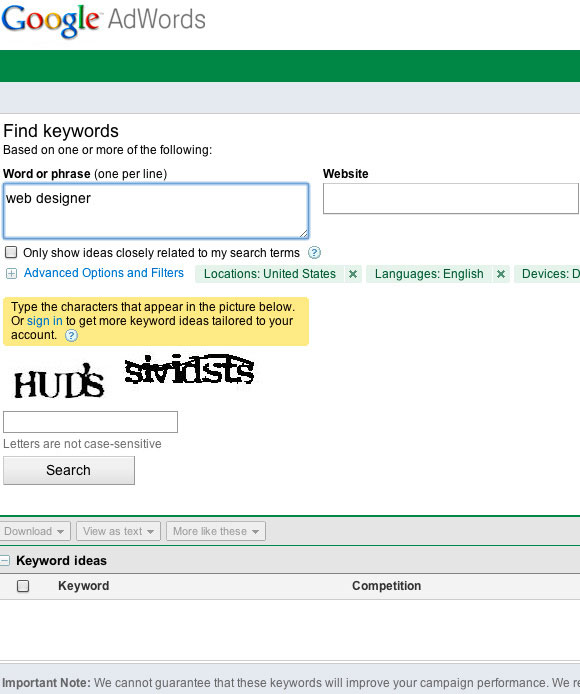The height and width of the screenshot is (694, 580).
Task: Remove the Languages: English filter
Action: coord(501,274)
